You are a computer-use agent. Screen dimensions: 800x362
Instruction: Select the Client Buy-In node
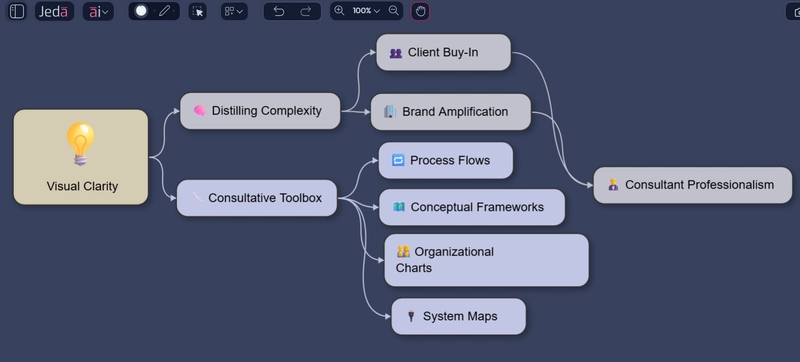click(x=443, y=53)
